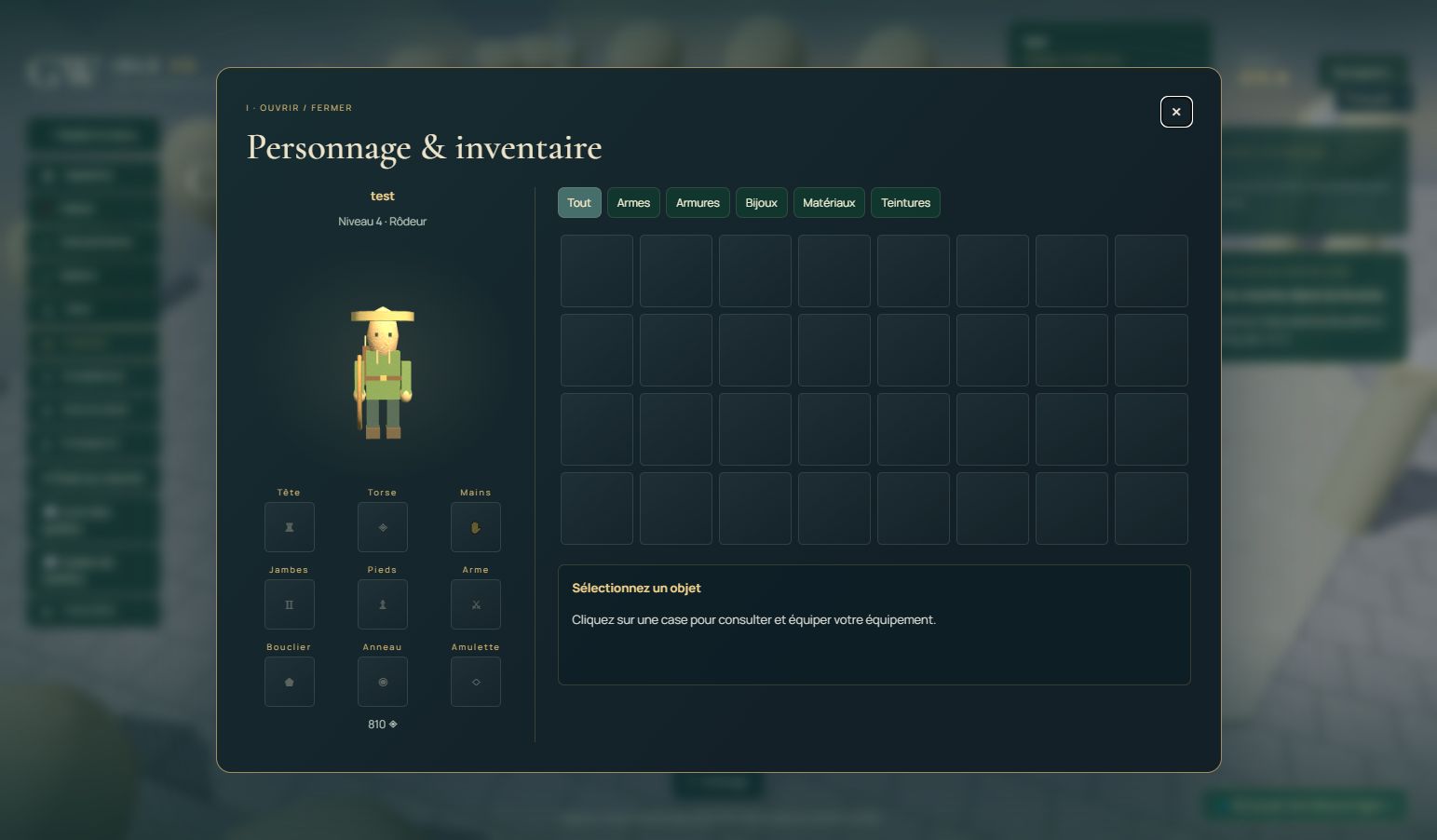Select the Amulette slot
1437x840 pixels.
pos(475,682)
